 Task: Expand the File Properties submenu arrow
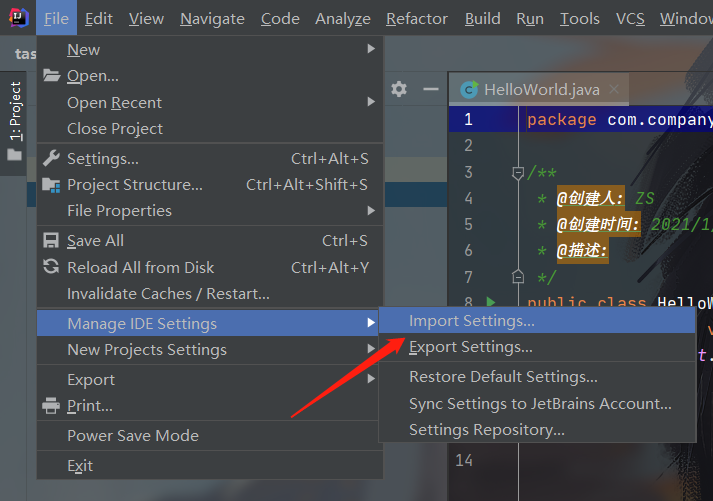[371, 210]
